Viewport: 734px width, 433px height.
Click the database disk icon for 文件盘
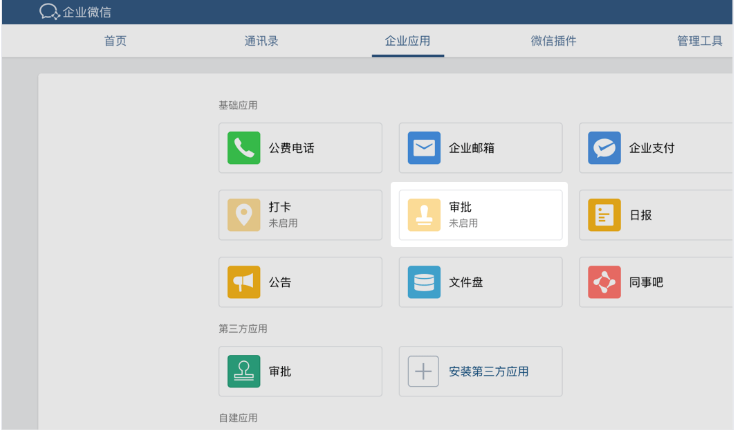point(424,282)
